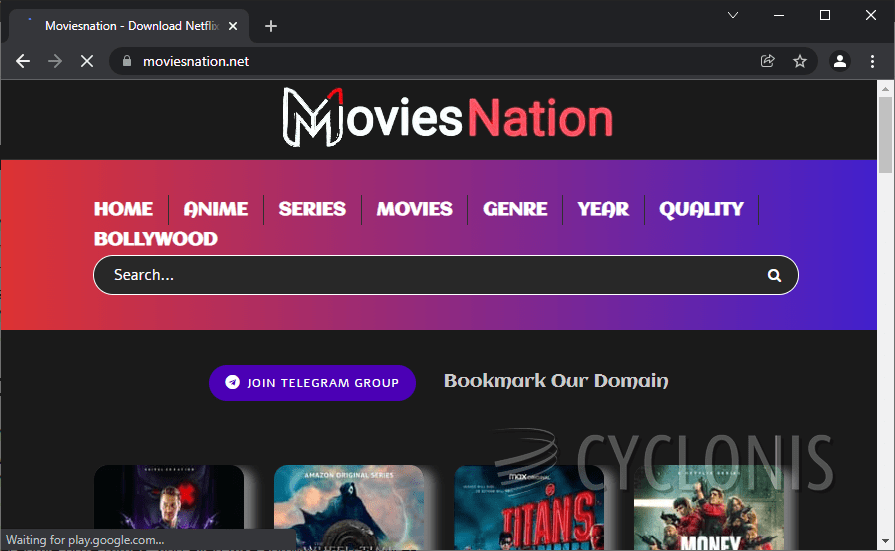Click the MoviesNation logo

[447, 118]
